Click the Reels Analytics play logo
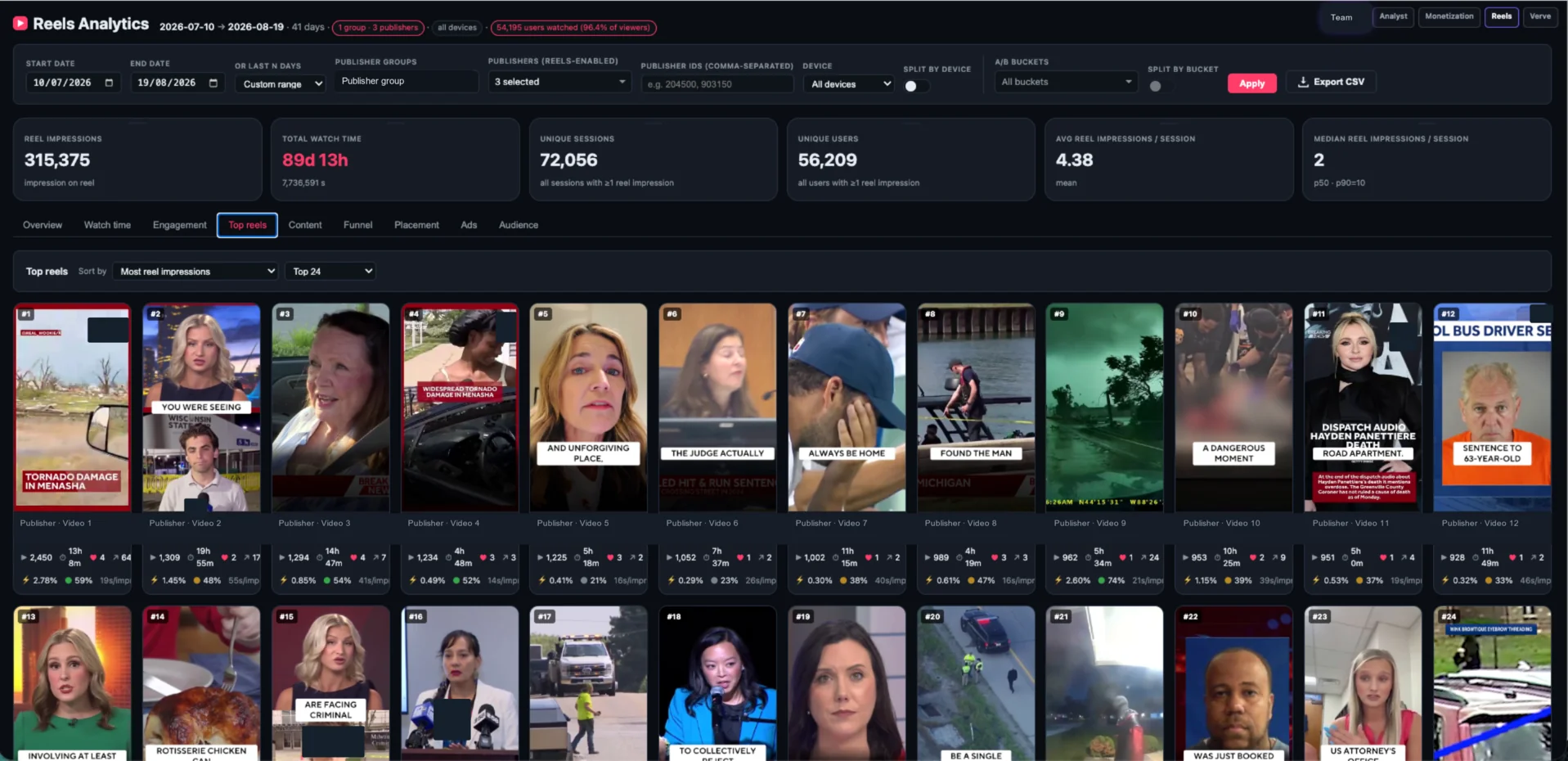Screen dimensions: 1568x761 20,24
